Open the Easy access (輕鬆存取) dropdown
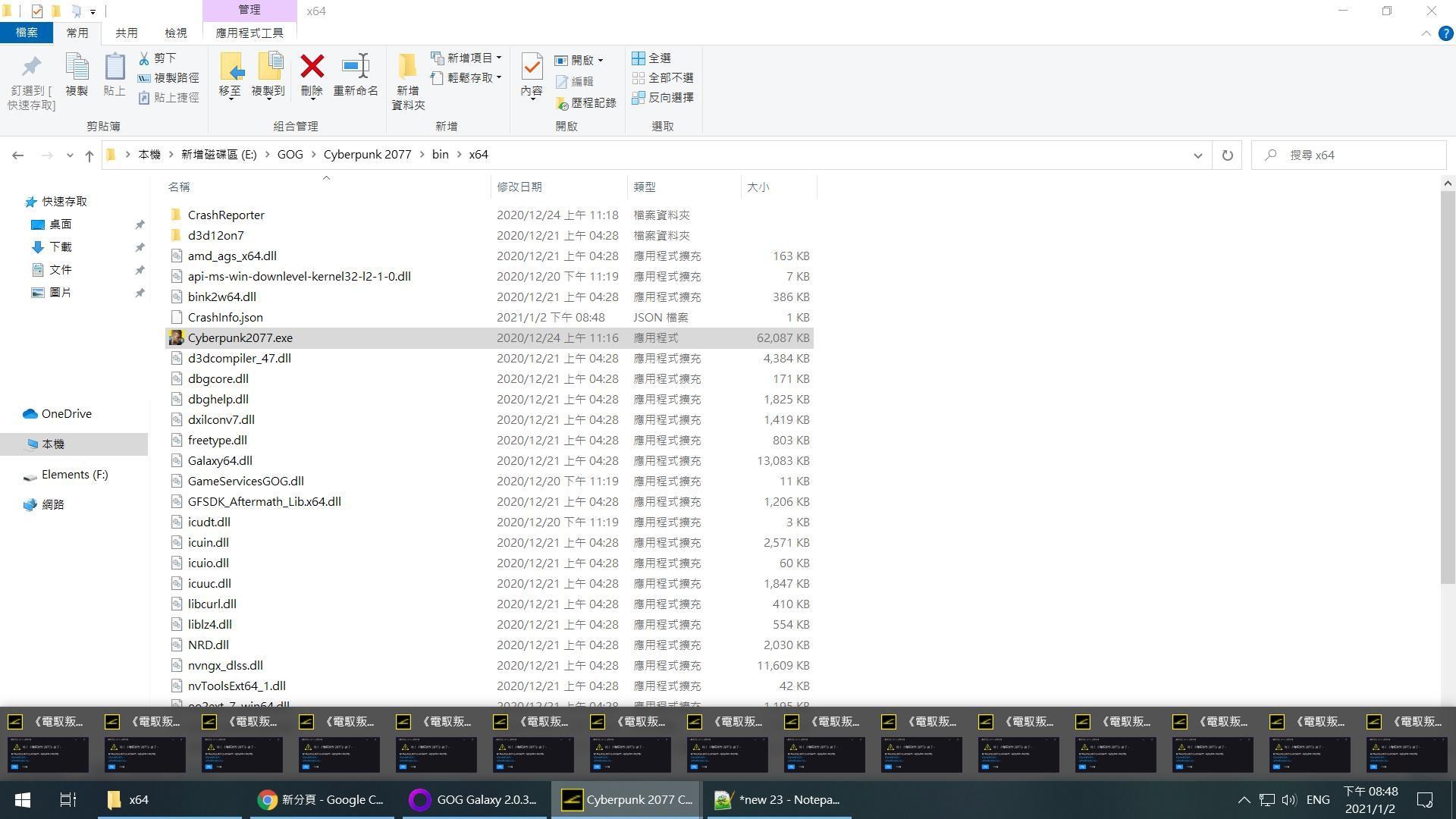 click(x=466, y=78)
